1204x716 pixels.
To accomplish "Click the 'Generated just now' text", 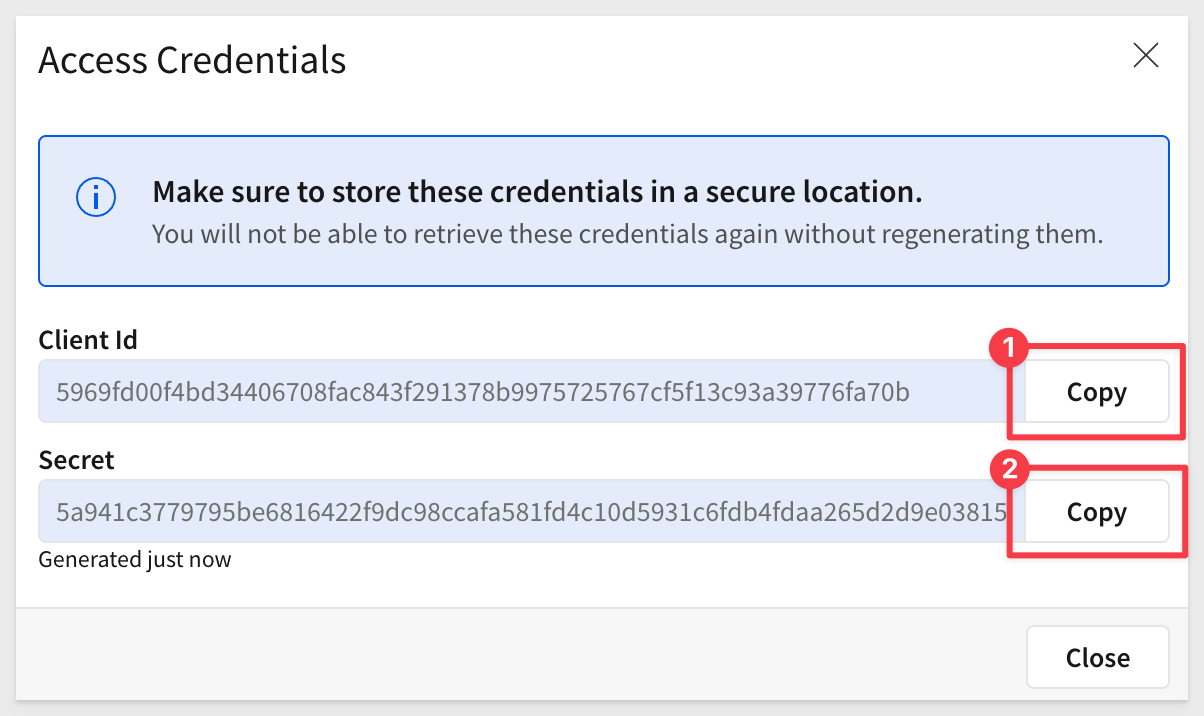I will point(134,560).
